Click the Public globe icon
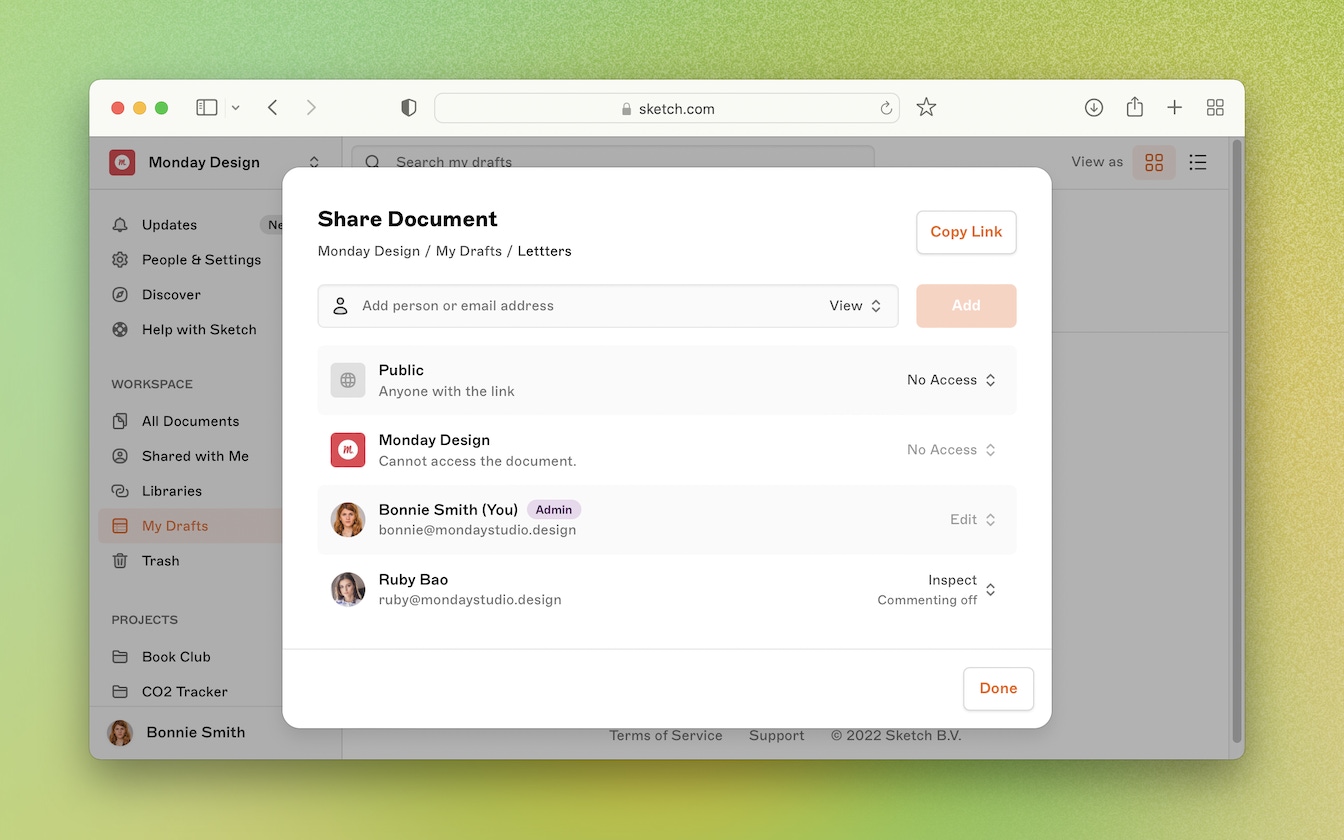1344x840 pixels. click(347, 380)
